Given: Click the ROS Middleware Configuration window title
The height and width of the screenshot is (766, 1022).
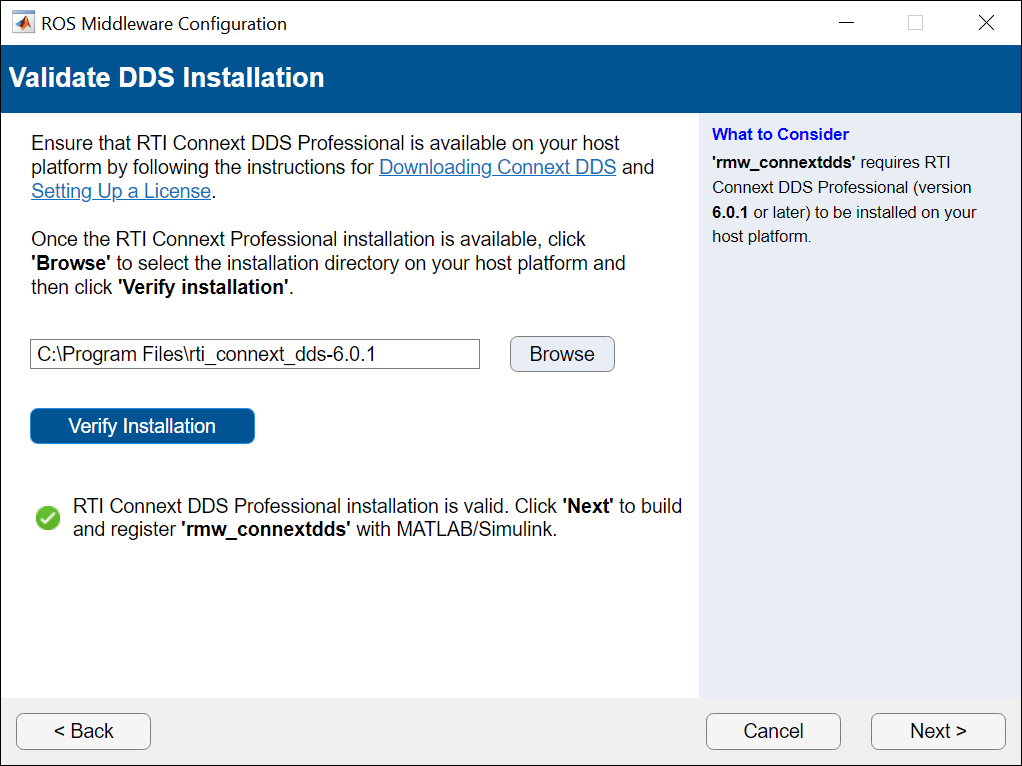Looking at the screenshot, I should click(164, 23).
